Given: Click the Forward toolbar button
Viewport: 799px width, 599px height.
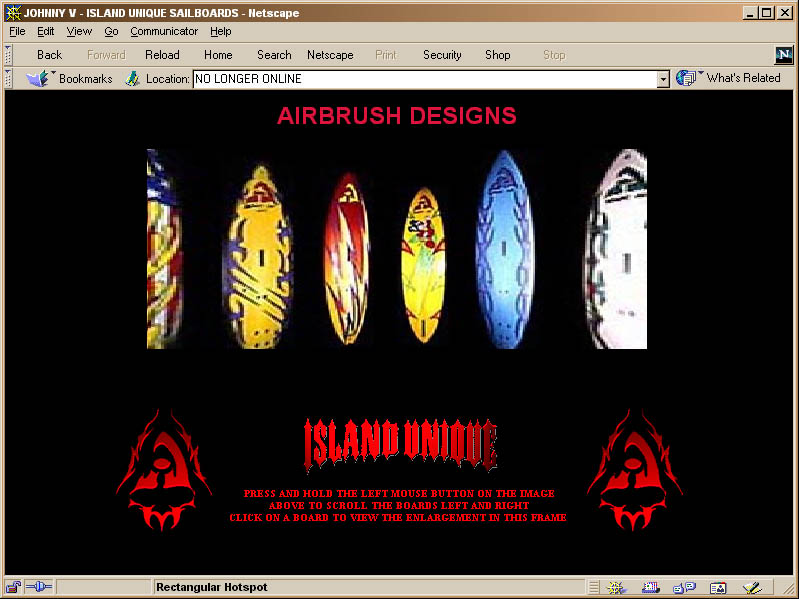Looking at the screenshot, I should [x=106, y=55].
